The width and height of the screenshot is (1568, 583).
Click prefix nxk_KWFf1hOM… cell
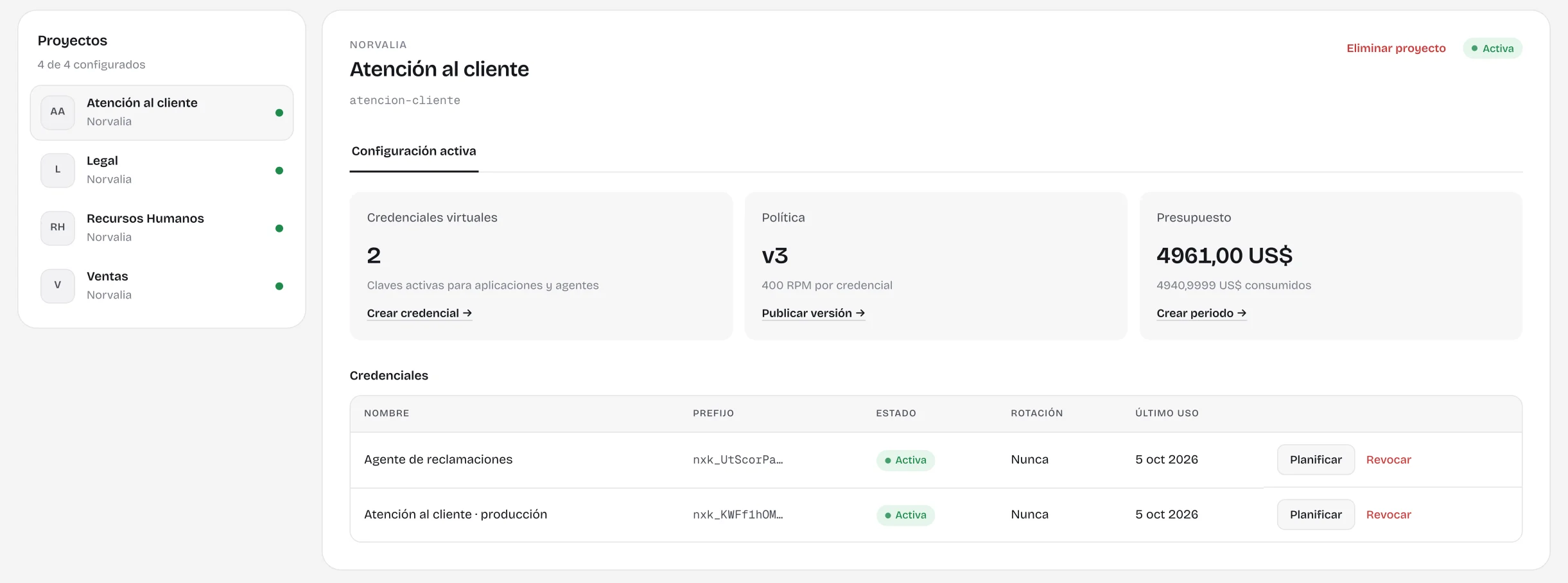point(738,515)
